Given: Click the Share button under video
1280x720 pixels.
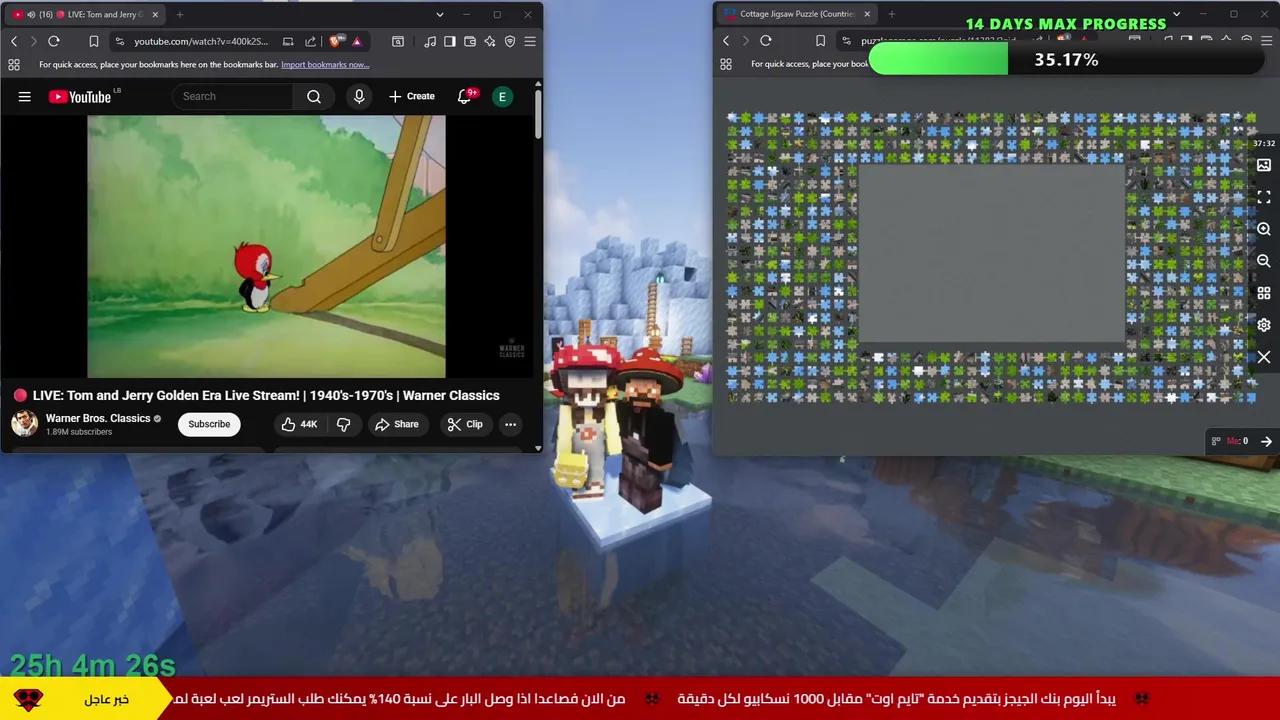Looking at the screenshot, I should tap(397, 424).
